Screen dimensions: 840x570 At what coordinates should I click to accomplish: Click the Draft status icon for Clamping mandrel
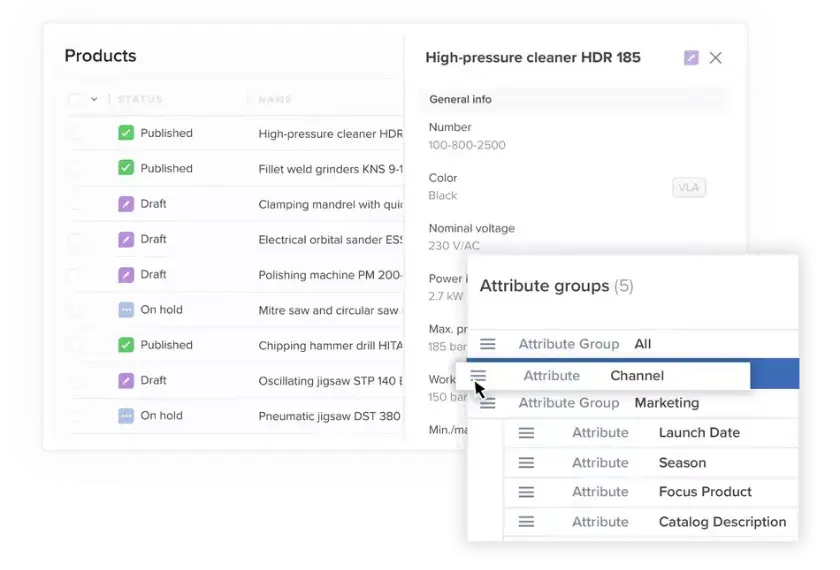[x=126, y=204]
